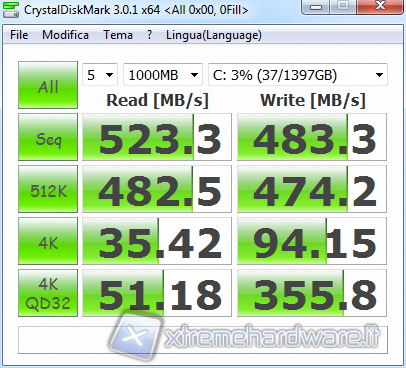
Task: Open the ? help menu
Action: [x=150, y=35]
